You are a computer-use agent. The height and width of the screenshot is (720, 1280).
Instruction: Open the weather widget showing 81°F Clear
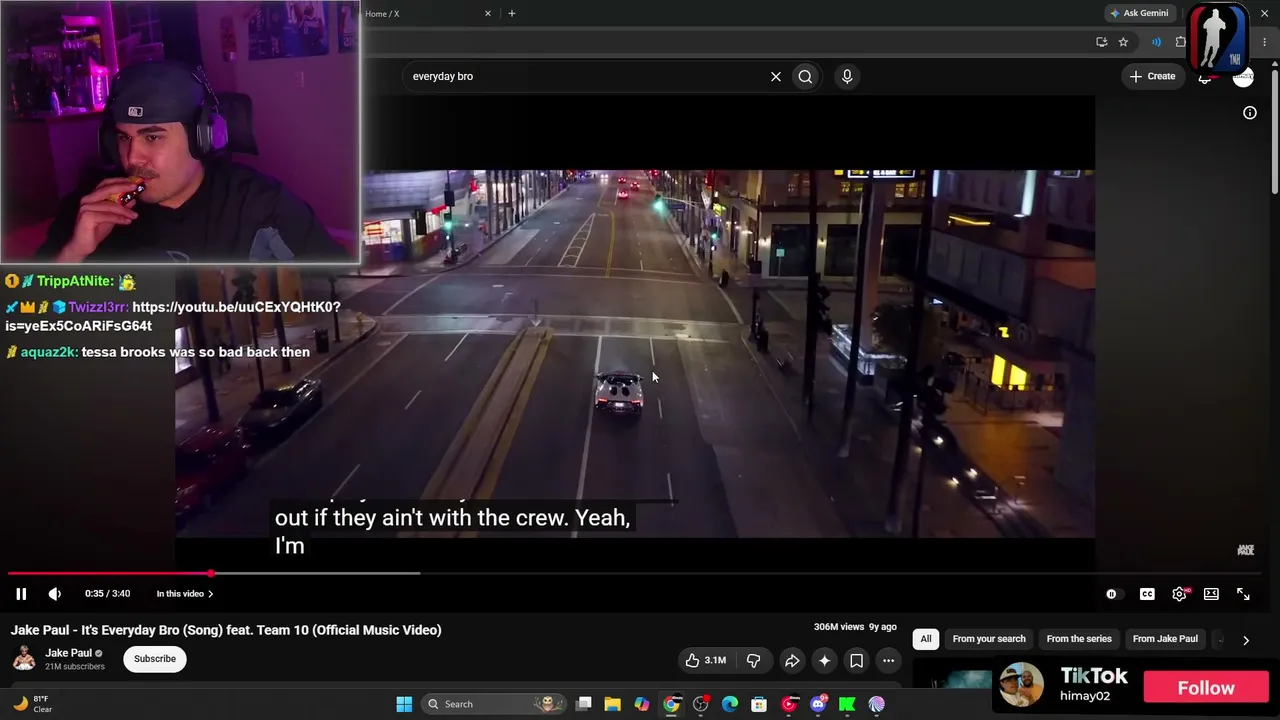32,704
